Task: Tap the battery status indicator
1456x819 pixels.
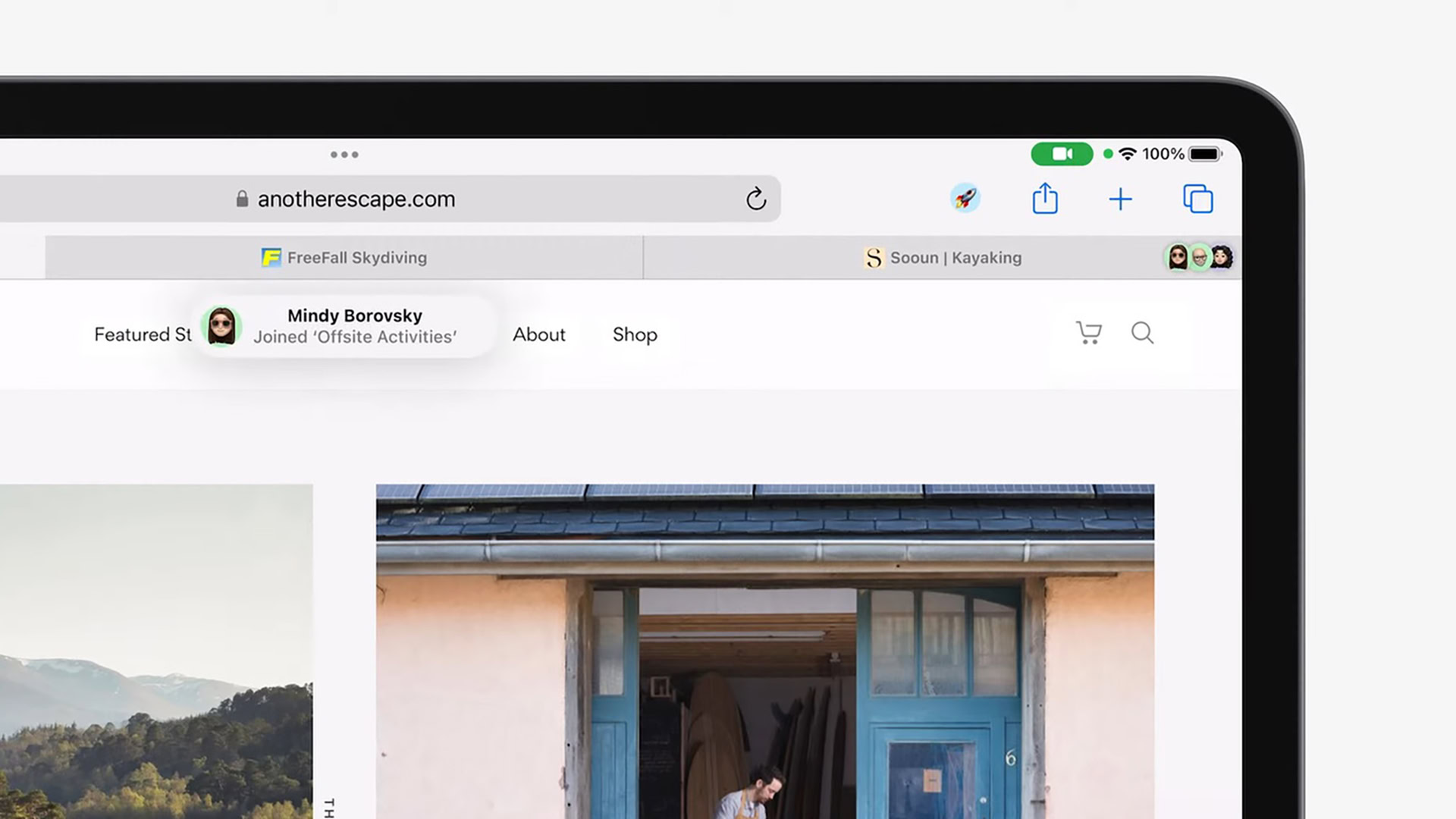Action: [1204, 154]
